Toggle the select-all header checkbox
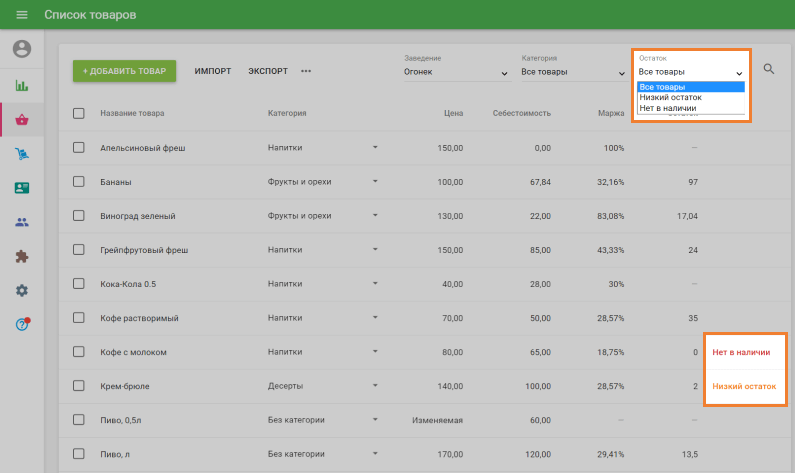This screenshot has height=473, width=795. [x=79, y=113]
